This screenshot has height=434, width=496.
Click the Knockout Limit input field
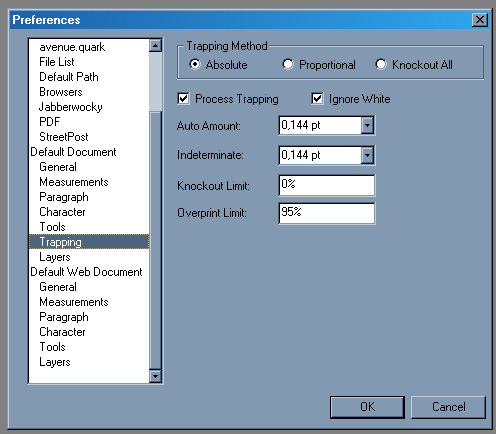327,185
